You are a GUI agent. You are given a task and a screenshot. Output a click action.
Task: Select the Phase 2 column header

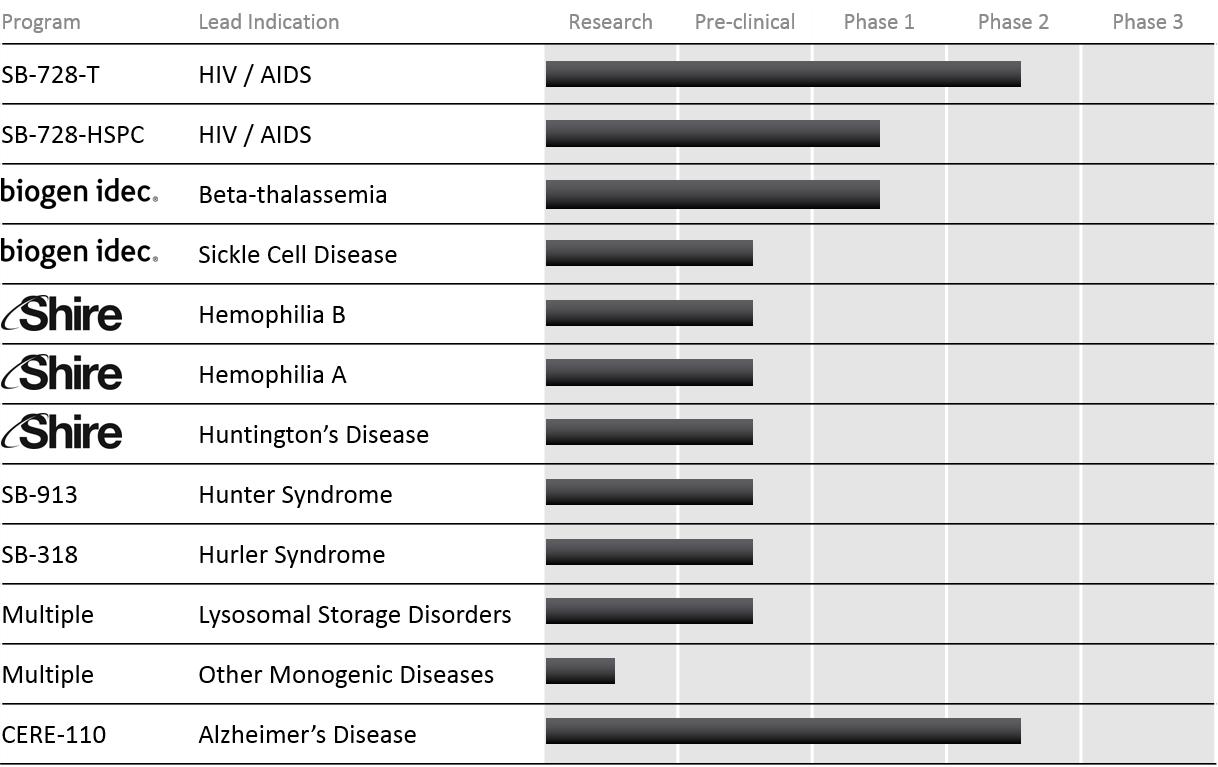click(x=1013, y=22)
